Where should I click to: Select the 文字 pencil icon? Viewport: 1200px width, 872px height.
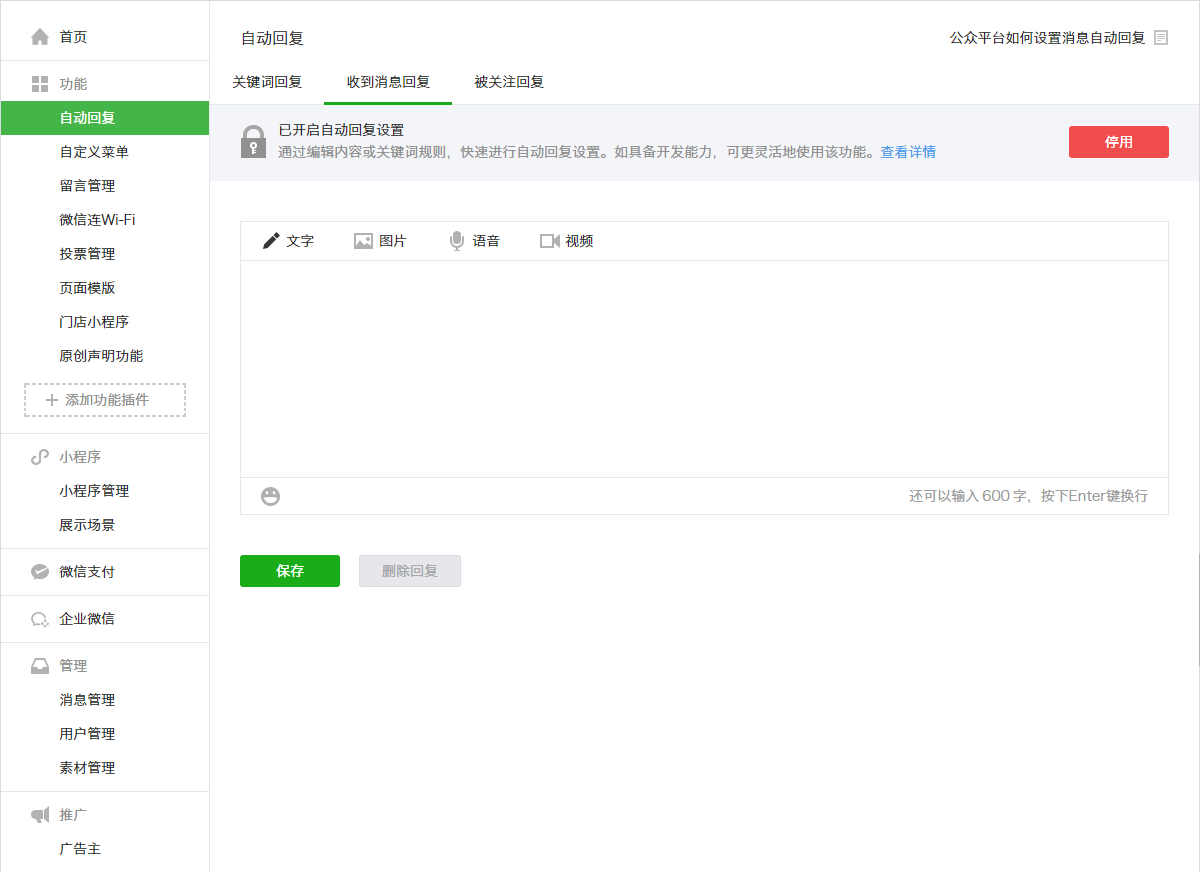coord(271,241)
